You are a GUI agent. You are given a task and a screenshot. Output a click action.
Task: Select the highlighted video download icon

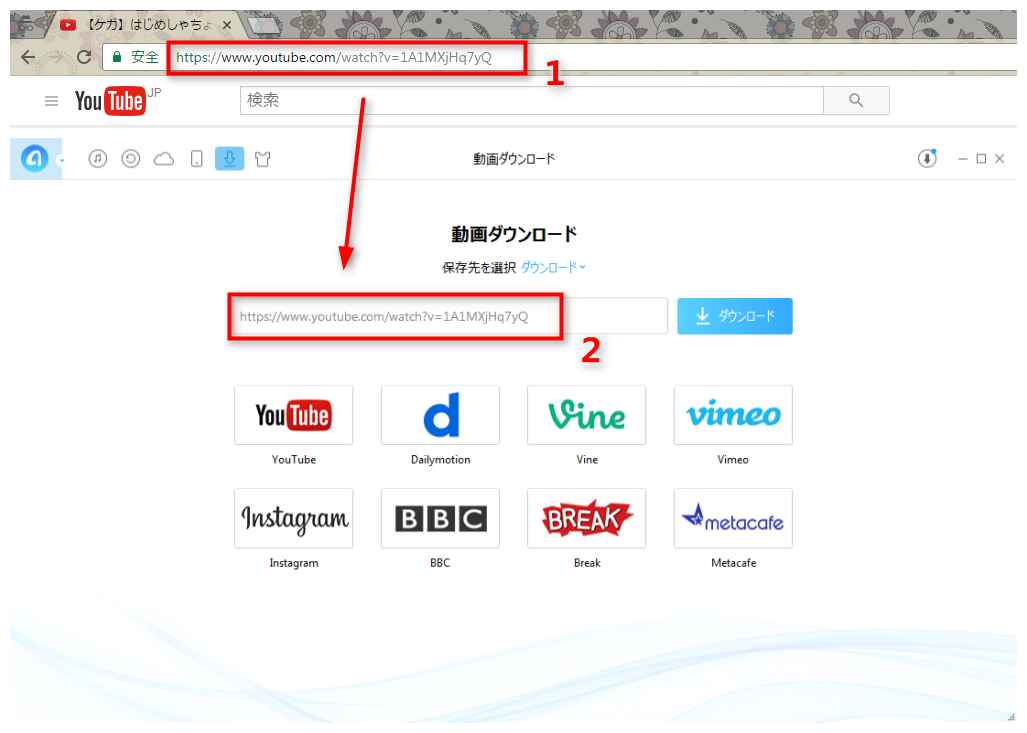(229, 159)
